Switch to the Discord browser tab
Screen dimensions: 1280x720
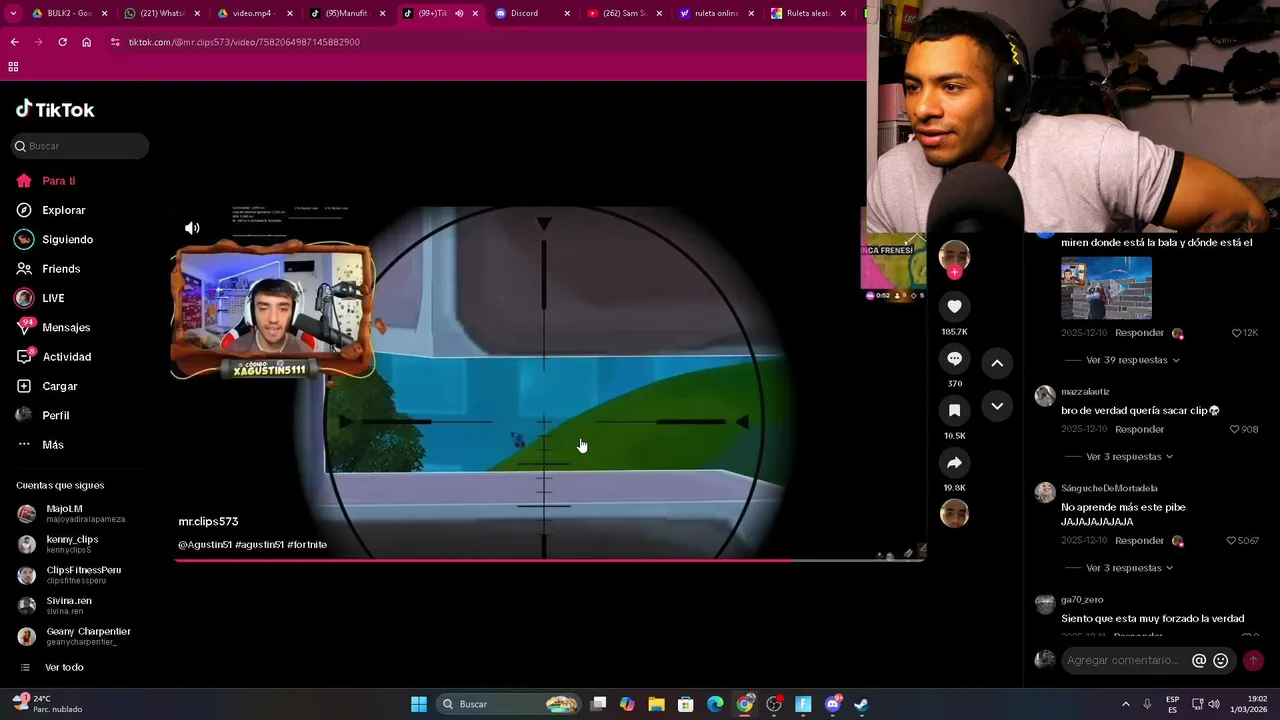[x=532, y=13]
